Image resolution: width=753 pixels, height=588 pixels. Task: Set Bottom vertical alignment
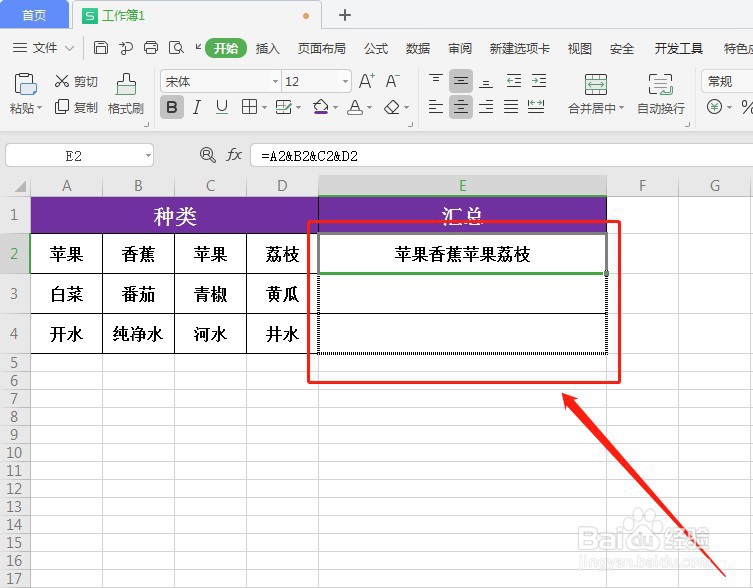(x=486, y=81)
